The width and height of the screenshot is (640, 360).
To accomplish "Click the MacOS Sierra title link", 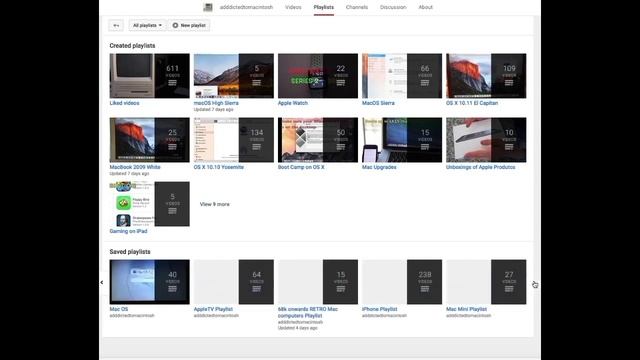I will (x=378, y=103).
